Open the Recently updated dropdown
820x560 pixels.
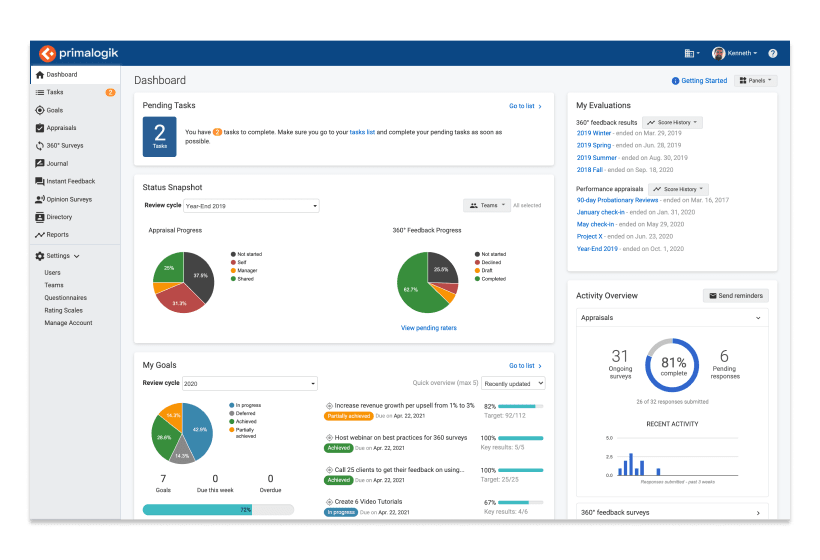[514, 383]
